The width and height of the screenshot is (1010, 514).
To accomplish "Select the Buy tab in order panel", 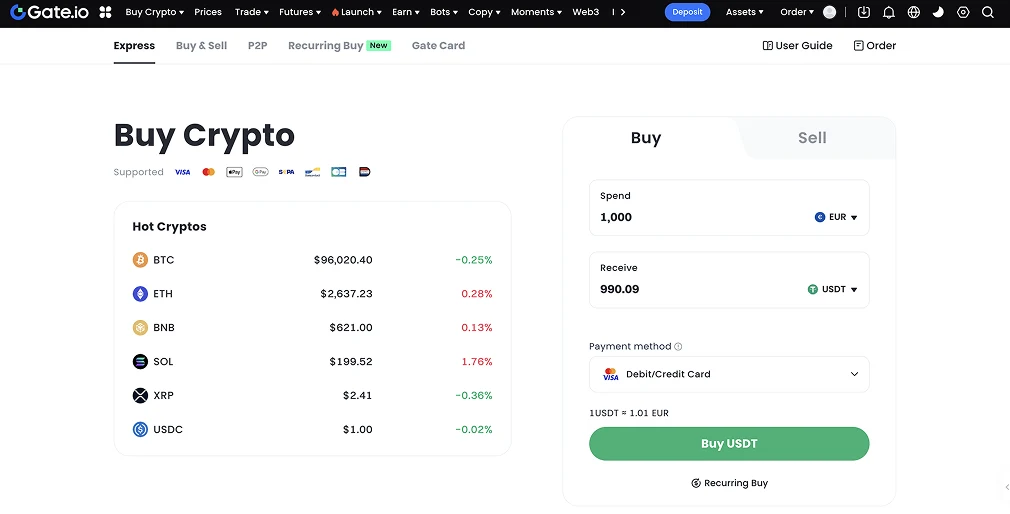I will tap(646, 138).
